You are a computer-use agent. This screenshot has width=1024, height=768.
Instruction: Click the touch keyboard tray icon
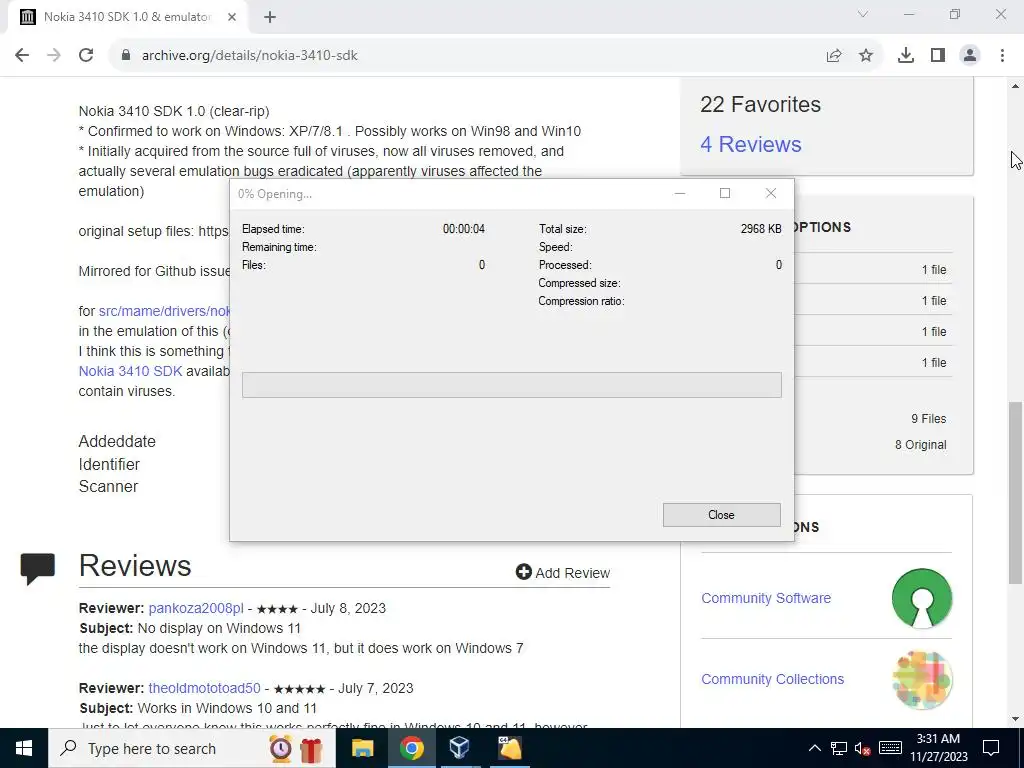pyautogui.click(x=890, y=748)
